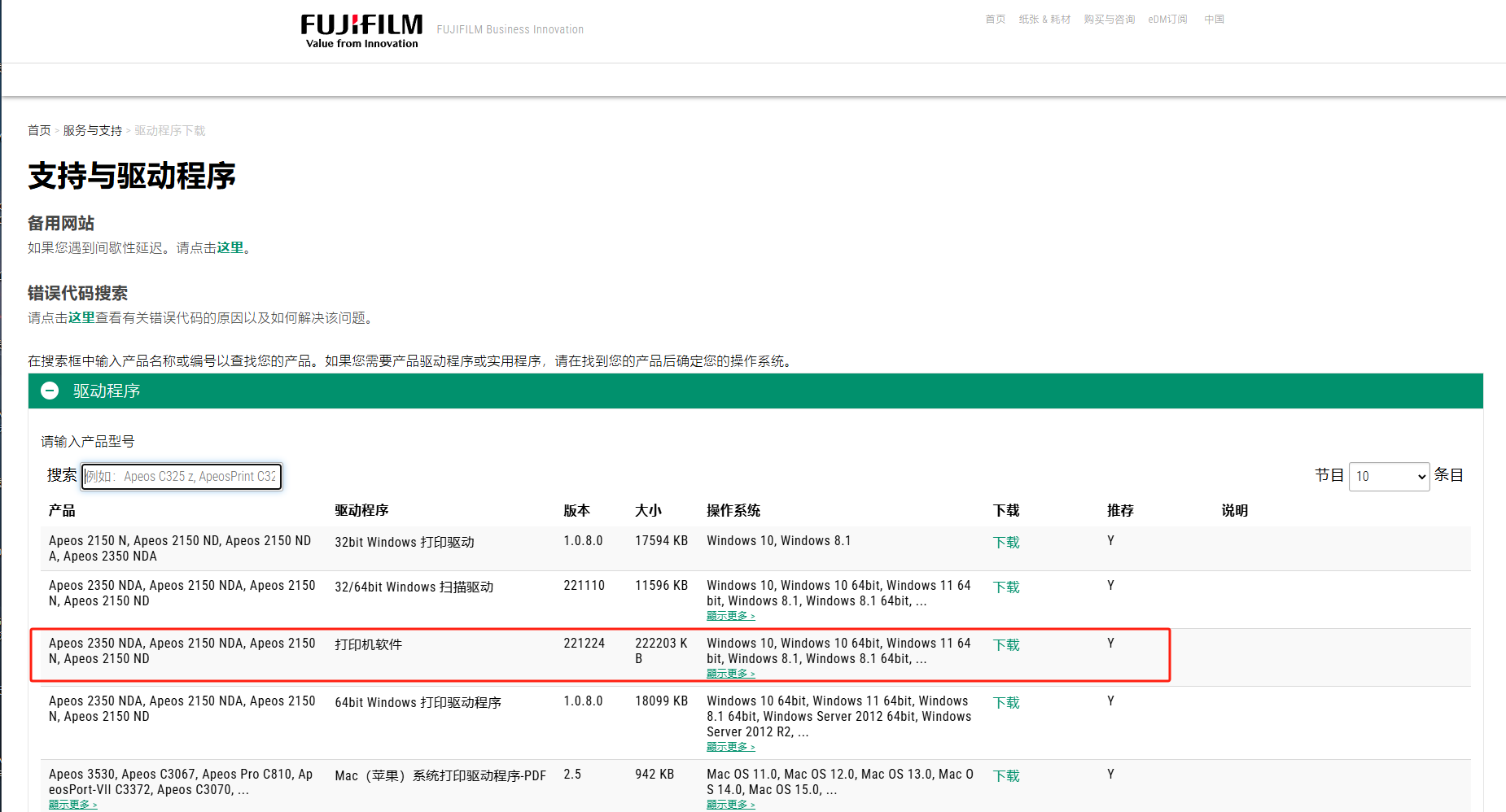Open the entries-per-page dropdown showing 10

1389,476
